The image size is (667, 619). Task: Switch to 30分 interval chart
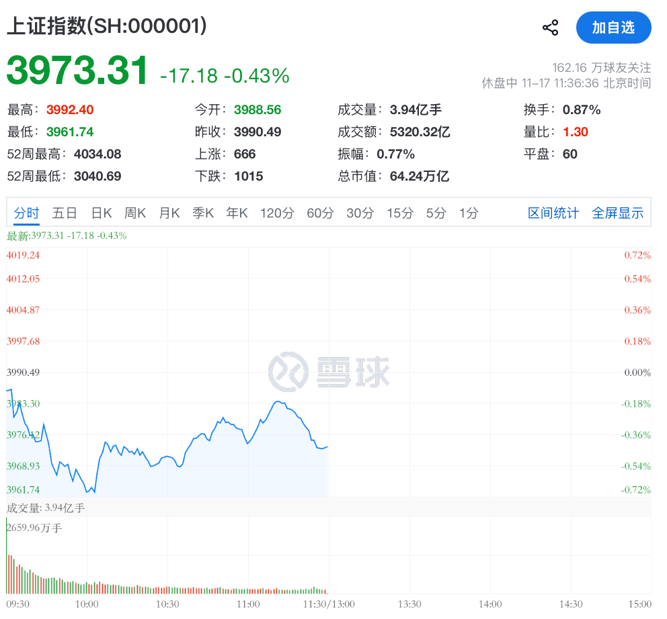[360, 213]
